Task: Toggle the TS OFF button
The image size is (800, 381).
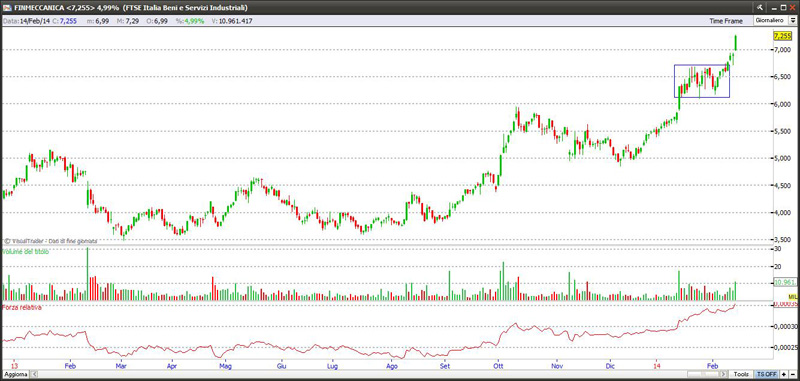Action: [766, 374]
